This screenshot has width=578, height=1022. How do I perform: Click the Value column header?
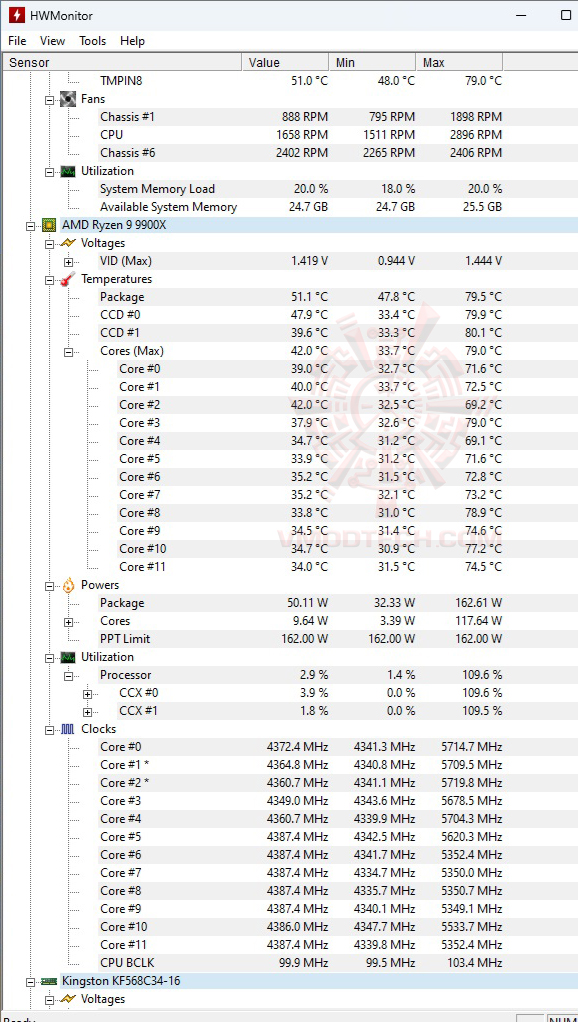click(x=286, y=63)
